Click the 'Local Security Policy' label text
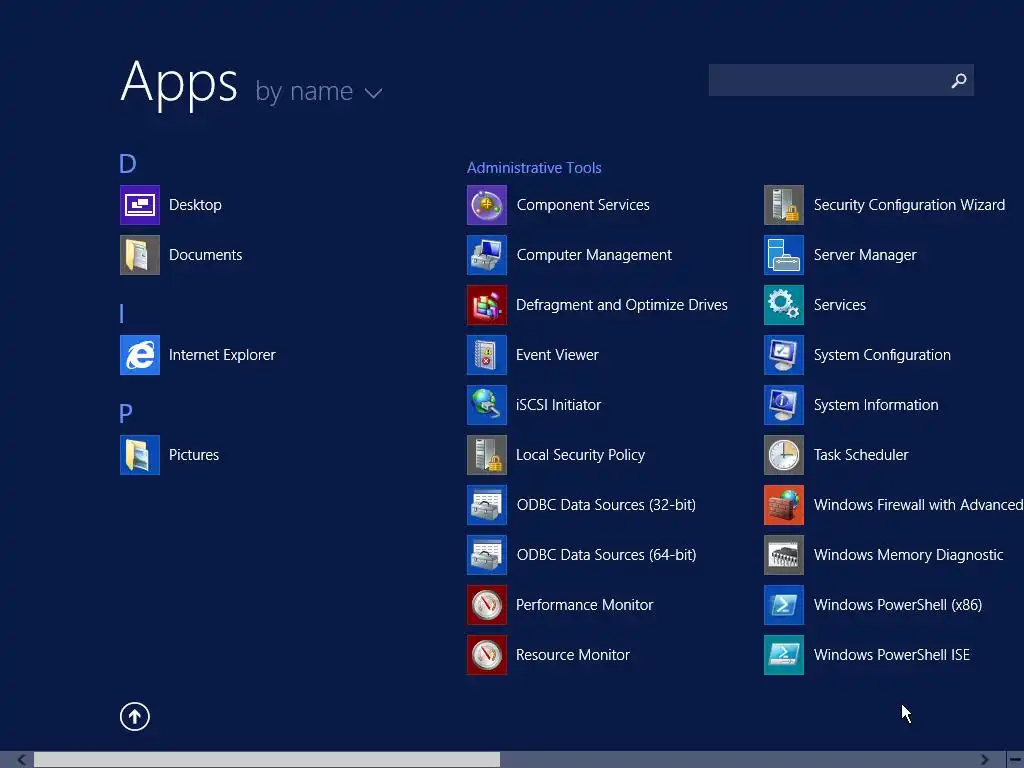The image size is (1024, 768). point(580,455)
